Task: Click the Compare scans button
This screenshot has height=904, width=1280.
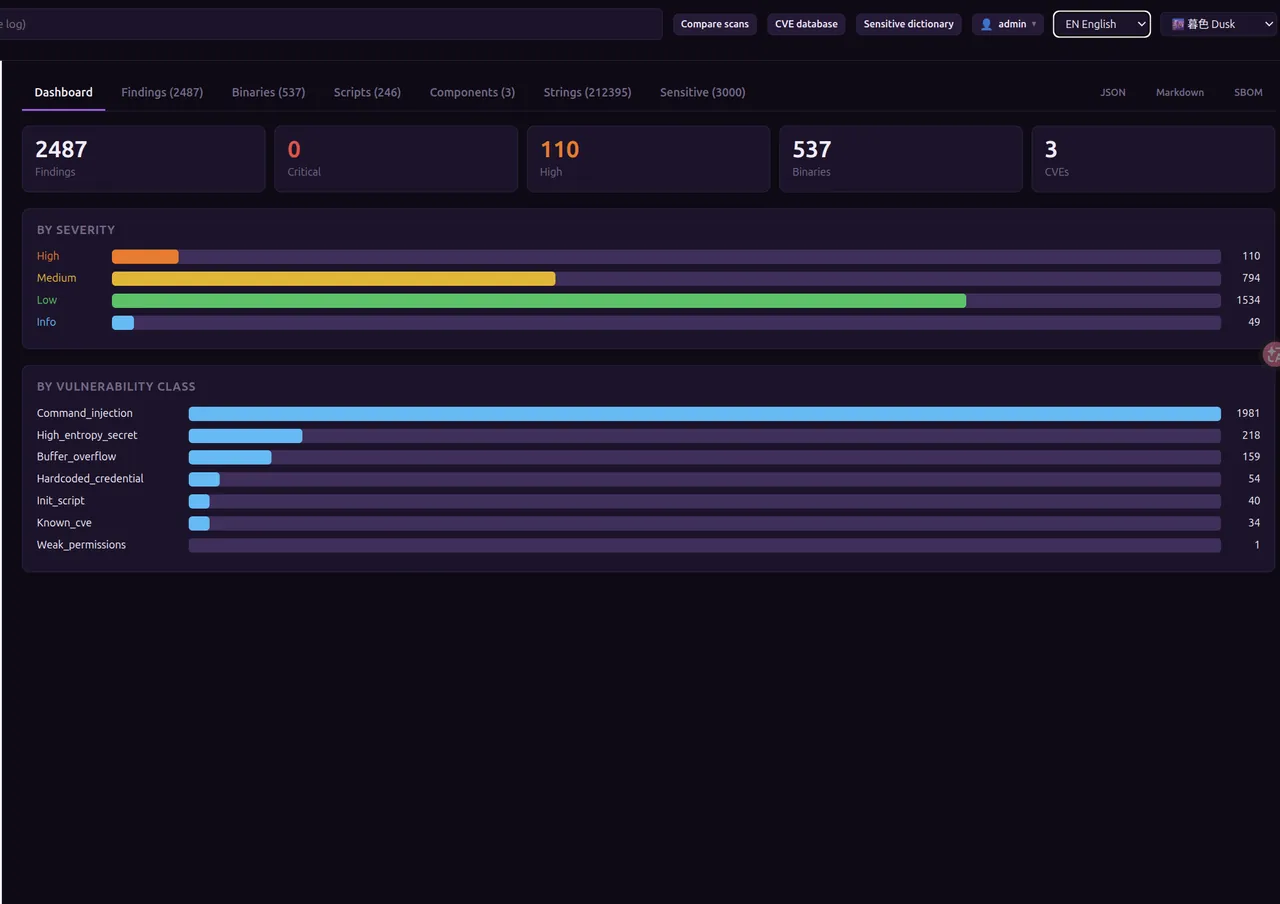Action: [715, 24]
